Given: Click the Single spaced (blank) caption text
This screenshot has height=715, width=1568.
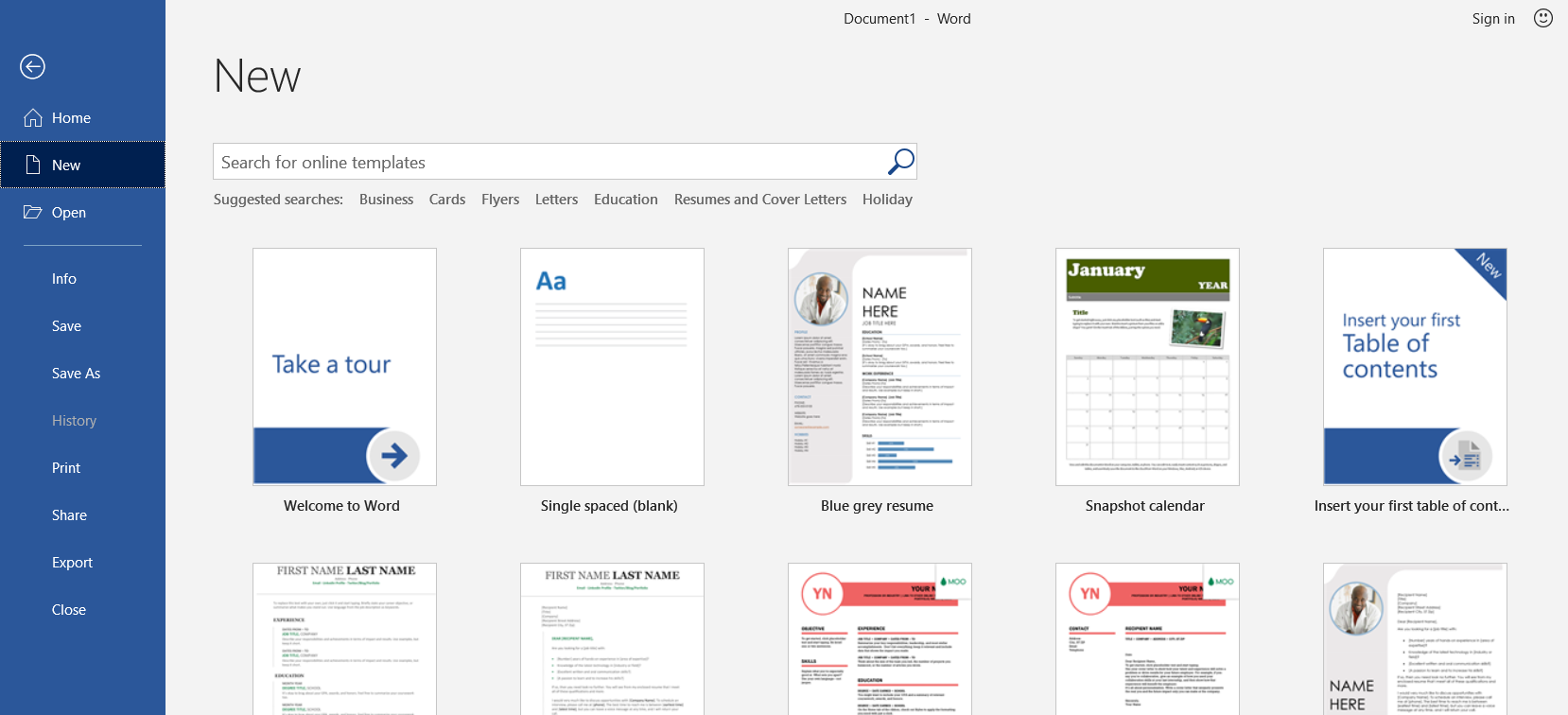Looking at the screenshot, I should click(609, 505).
